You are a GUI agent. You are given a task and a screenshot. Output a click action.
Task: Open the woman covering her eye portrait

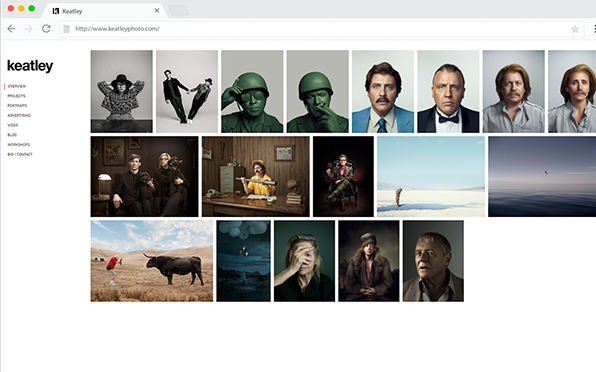tap(304, 261)
